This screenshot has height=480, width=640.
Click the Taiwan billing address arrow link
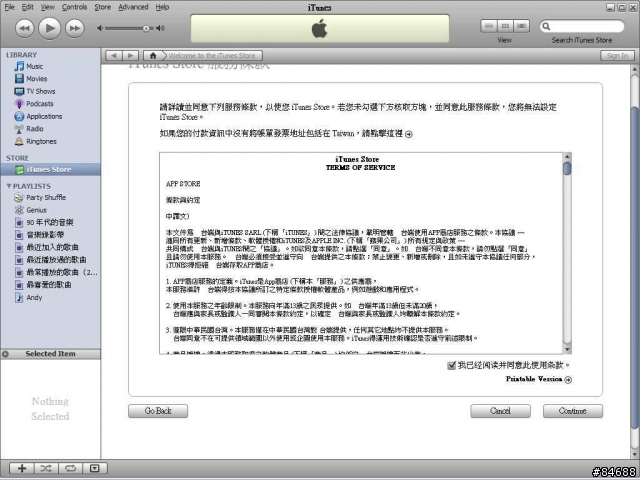click(409, 134)
